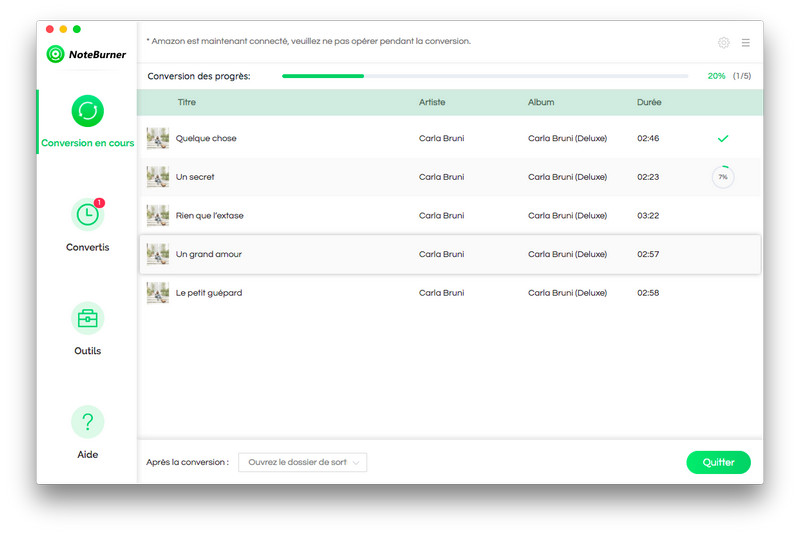Click the Album column header

541,102
